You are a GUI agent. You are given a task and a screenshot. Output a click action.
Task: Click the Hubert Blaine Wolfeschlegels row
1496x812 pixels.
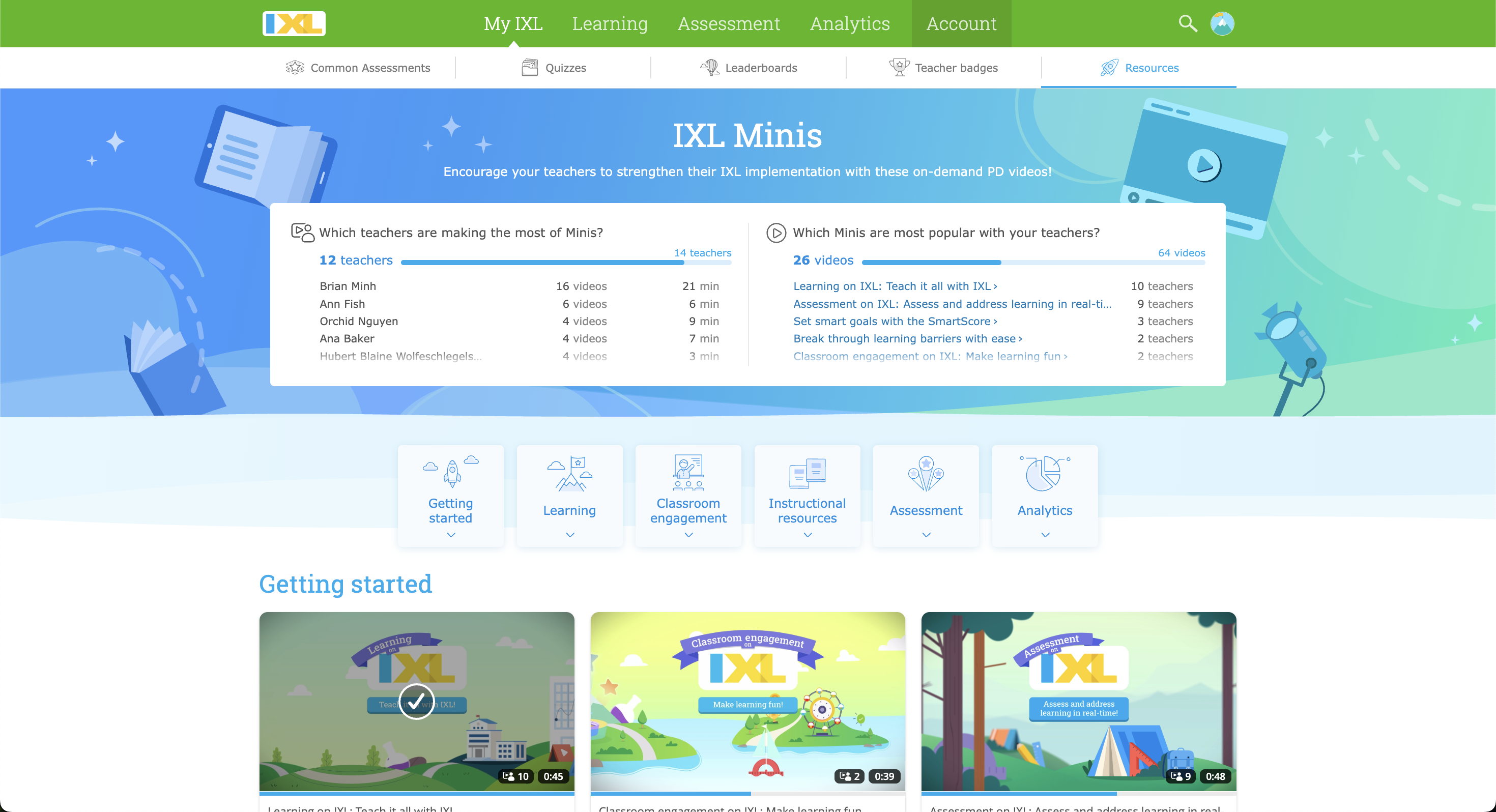click(x=519, y=356)
